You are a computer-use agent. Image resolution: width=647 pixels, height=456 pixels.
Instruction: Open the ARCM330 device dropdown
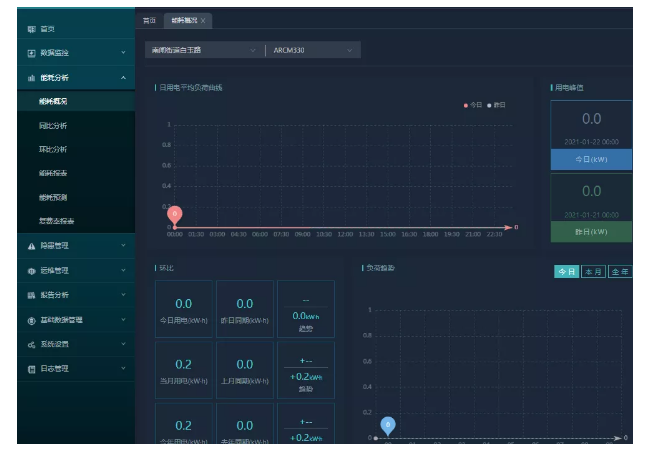[314, 50]
